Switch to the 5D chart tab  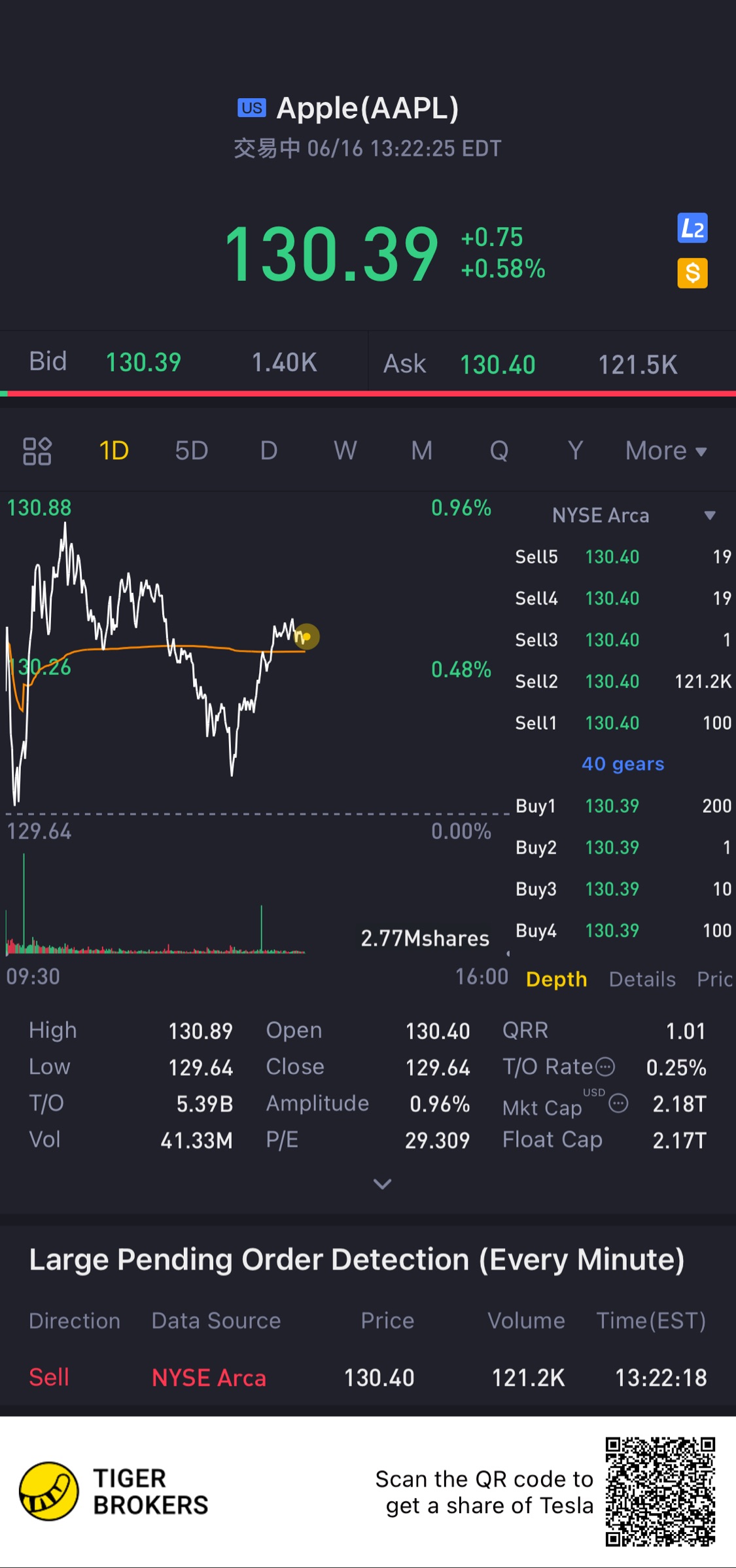pyautogui.click(x=191, y=451)
